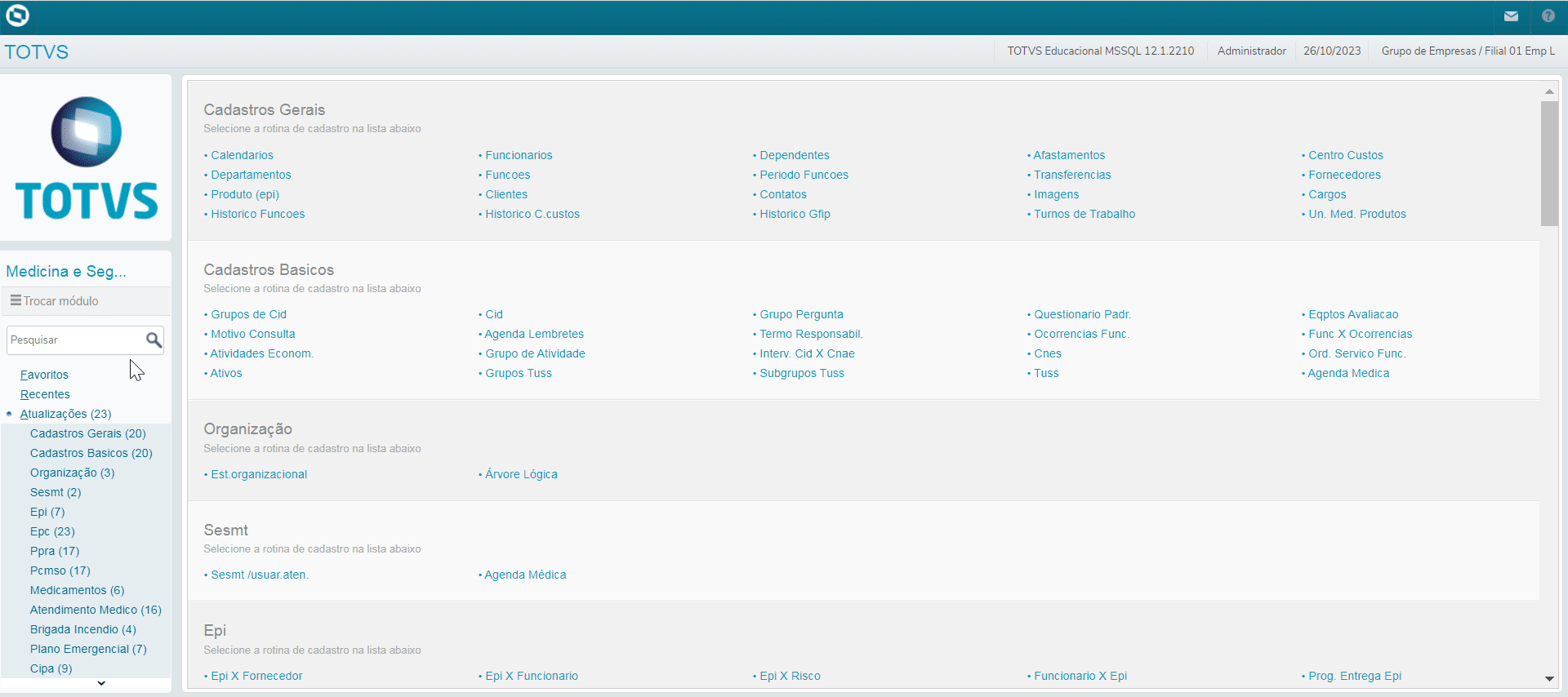Click the Trocar módulo hamburger icon
The height and width of the screenshot is (697, 1568).
pos(16,300)
